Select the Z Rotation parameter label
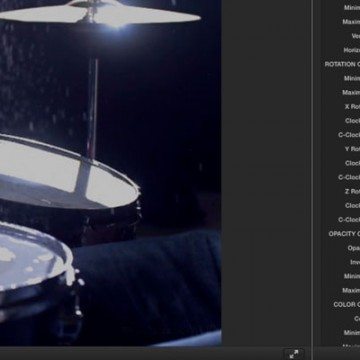360x360 pixels. click(352, 191)
